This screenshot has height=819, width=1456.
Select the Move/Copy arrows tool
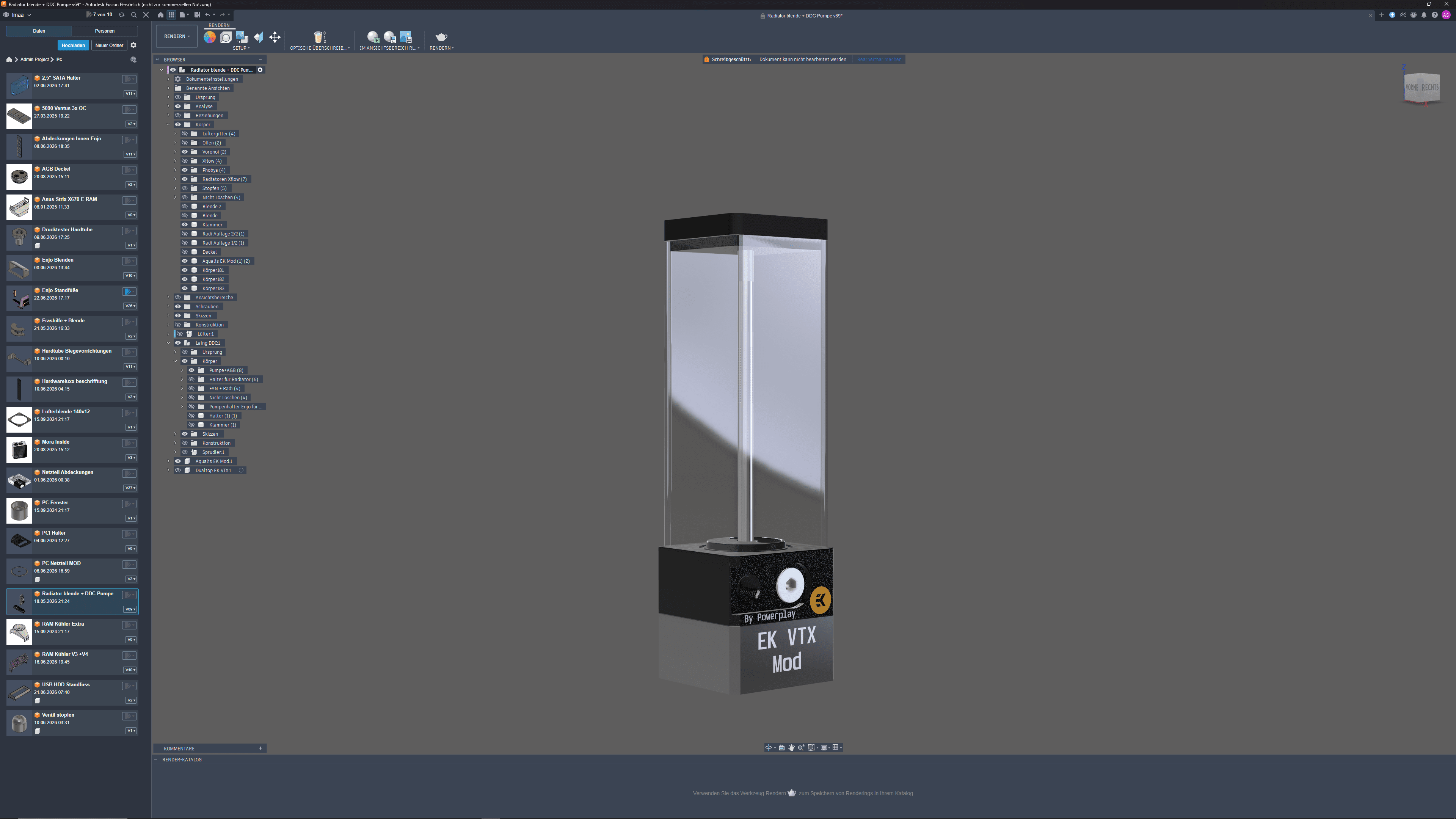click(275, 37)
